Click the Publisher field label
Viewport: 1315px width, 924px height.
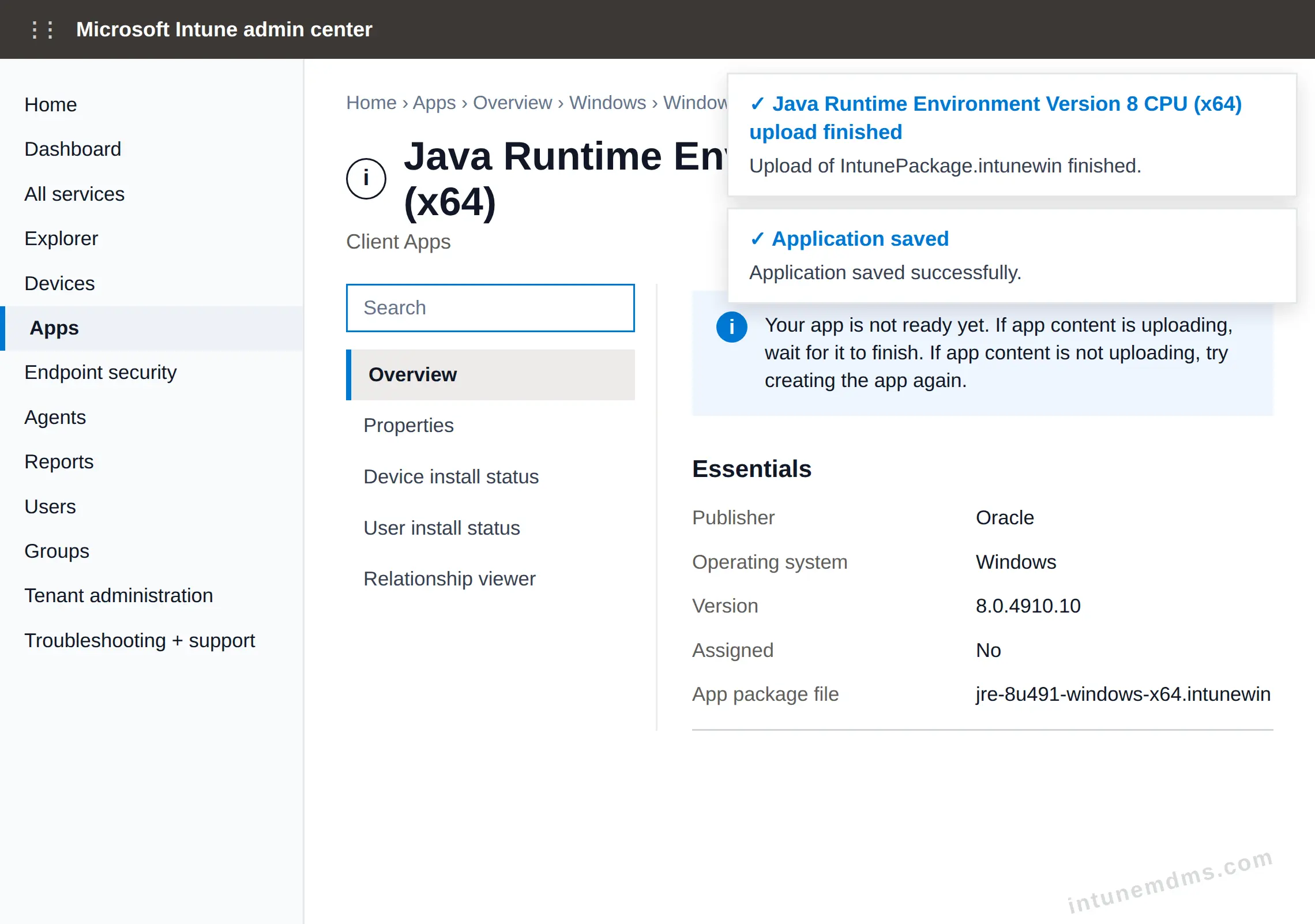pyautogui.click(x=733, y=518)
